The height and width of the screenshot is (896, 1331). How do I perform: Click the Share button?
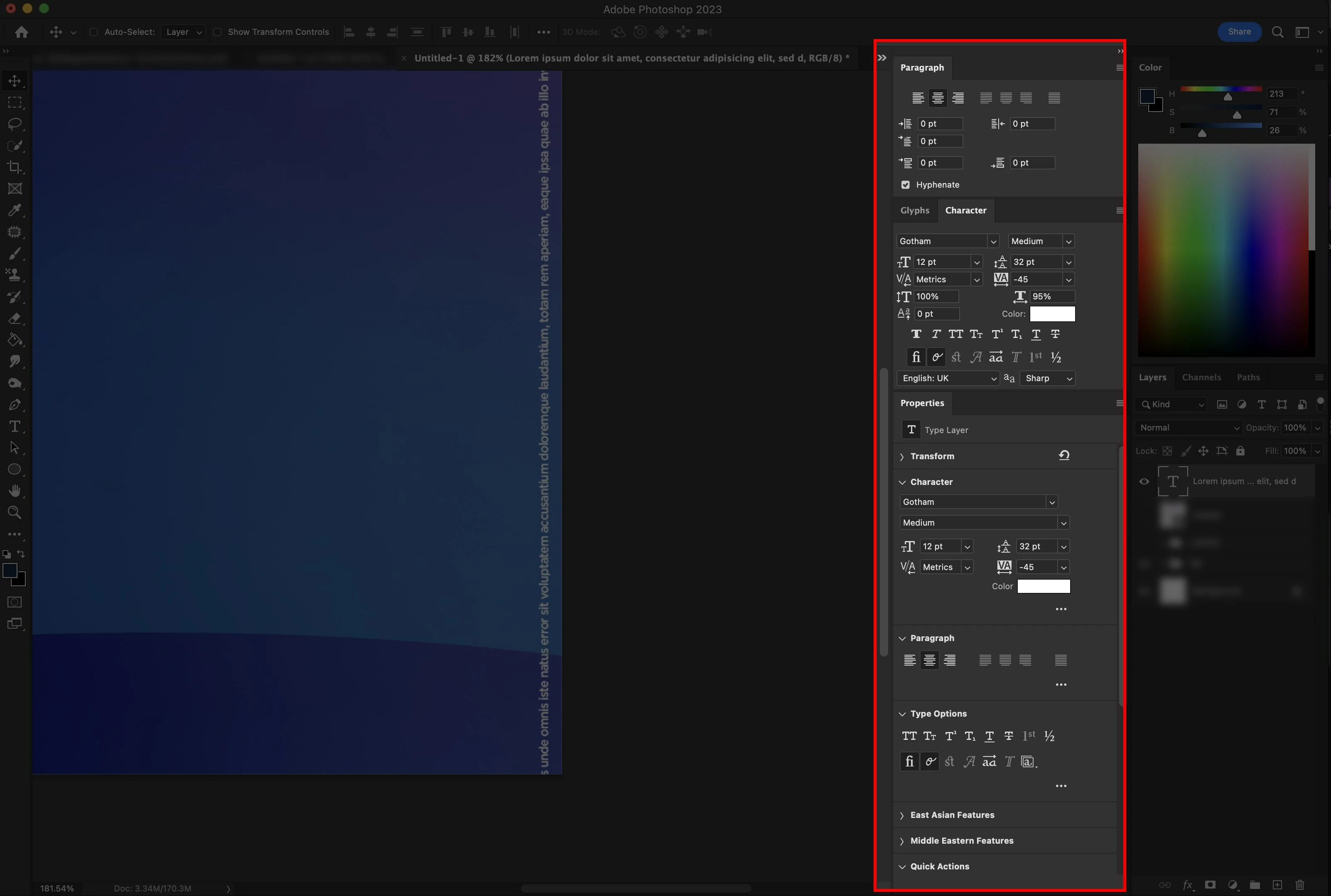pyautogui.click(x=1239, y=32)
